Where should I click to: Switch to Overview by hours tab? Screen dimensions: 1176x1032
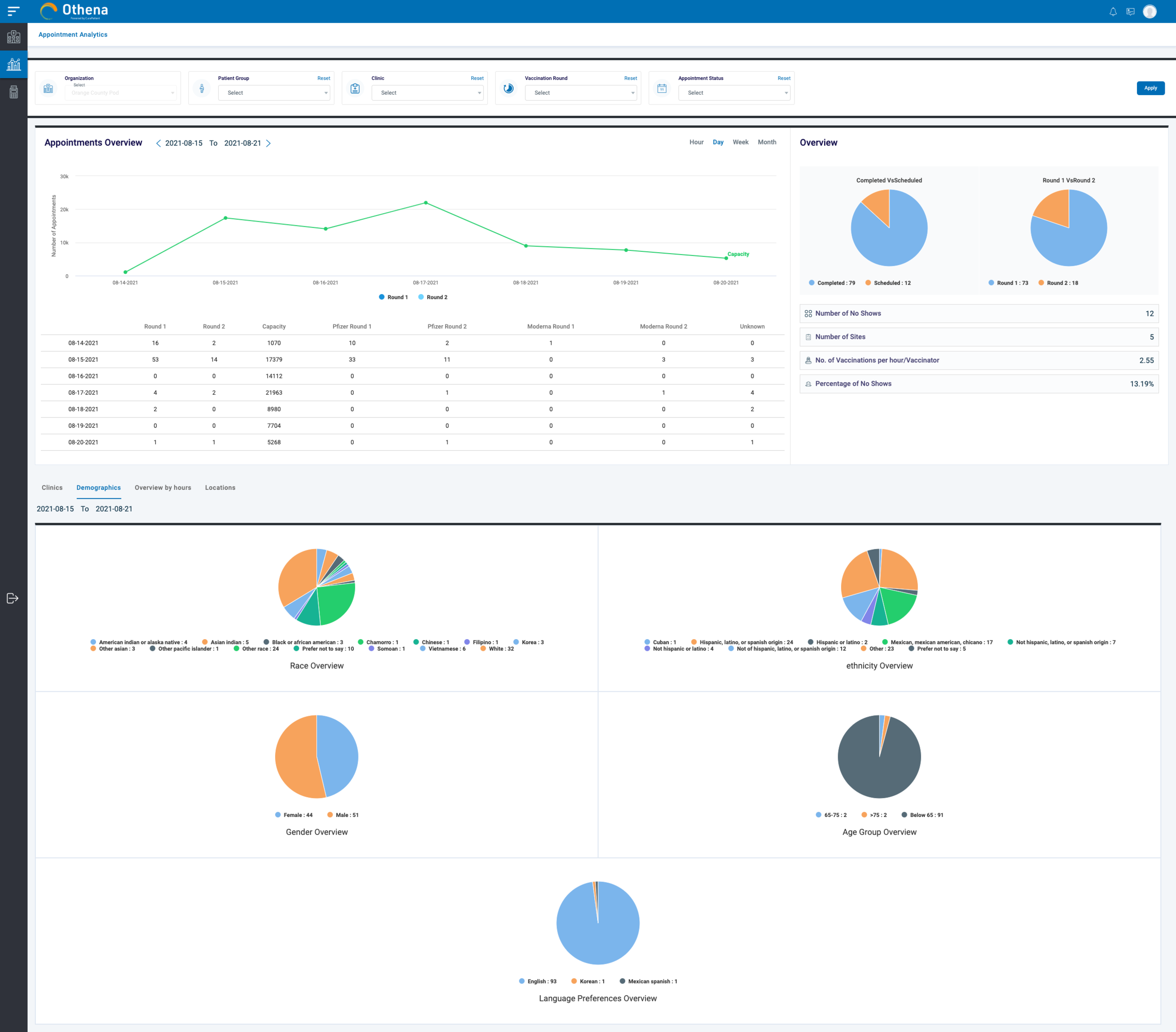[163, 488]
